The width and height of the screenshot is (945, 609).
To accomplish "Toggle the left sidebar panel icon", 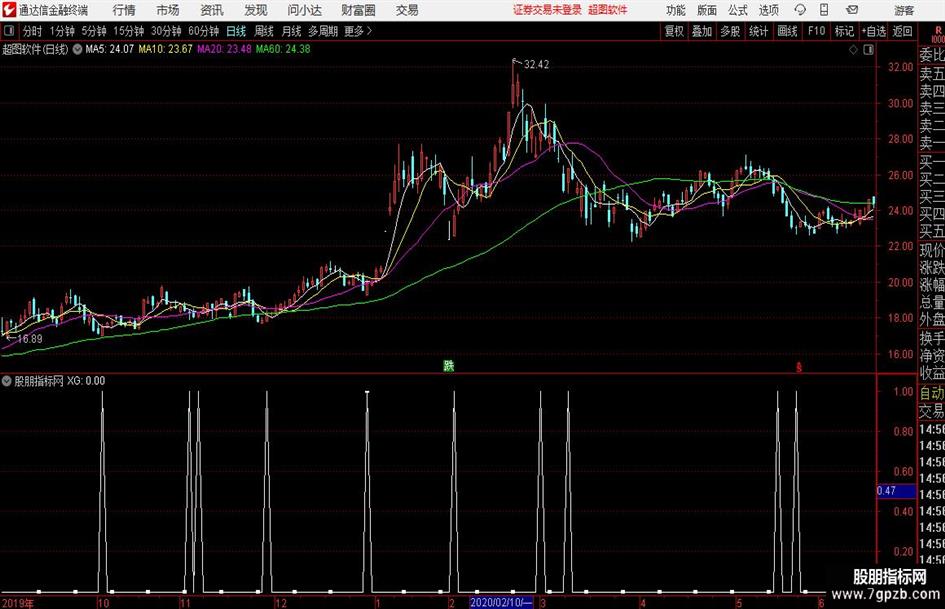I will 9,31.
